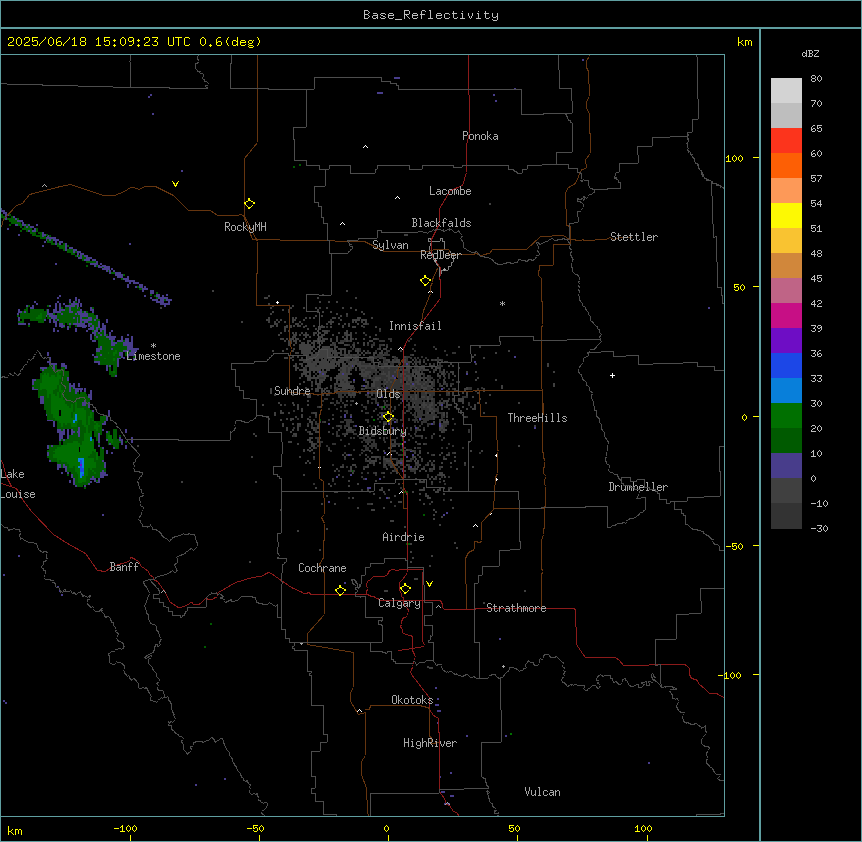Viewport: 862px width, 842px height.
Task: Select the red 60-65 dBZ legend swatch
Action: click(x=786, y=141)
